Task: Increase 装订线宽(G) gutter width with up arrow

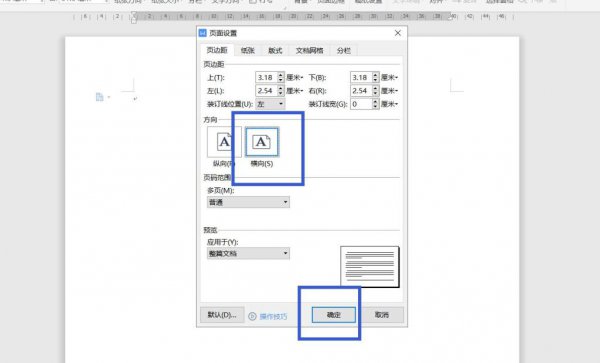Action: (x=376, y=101)
